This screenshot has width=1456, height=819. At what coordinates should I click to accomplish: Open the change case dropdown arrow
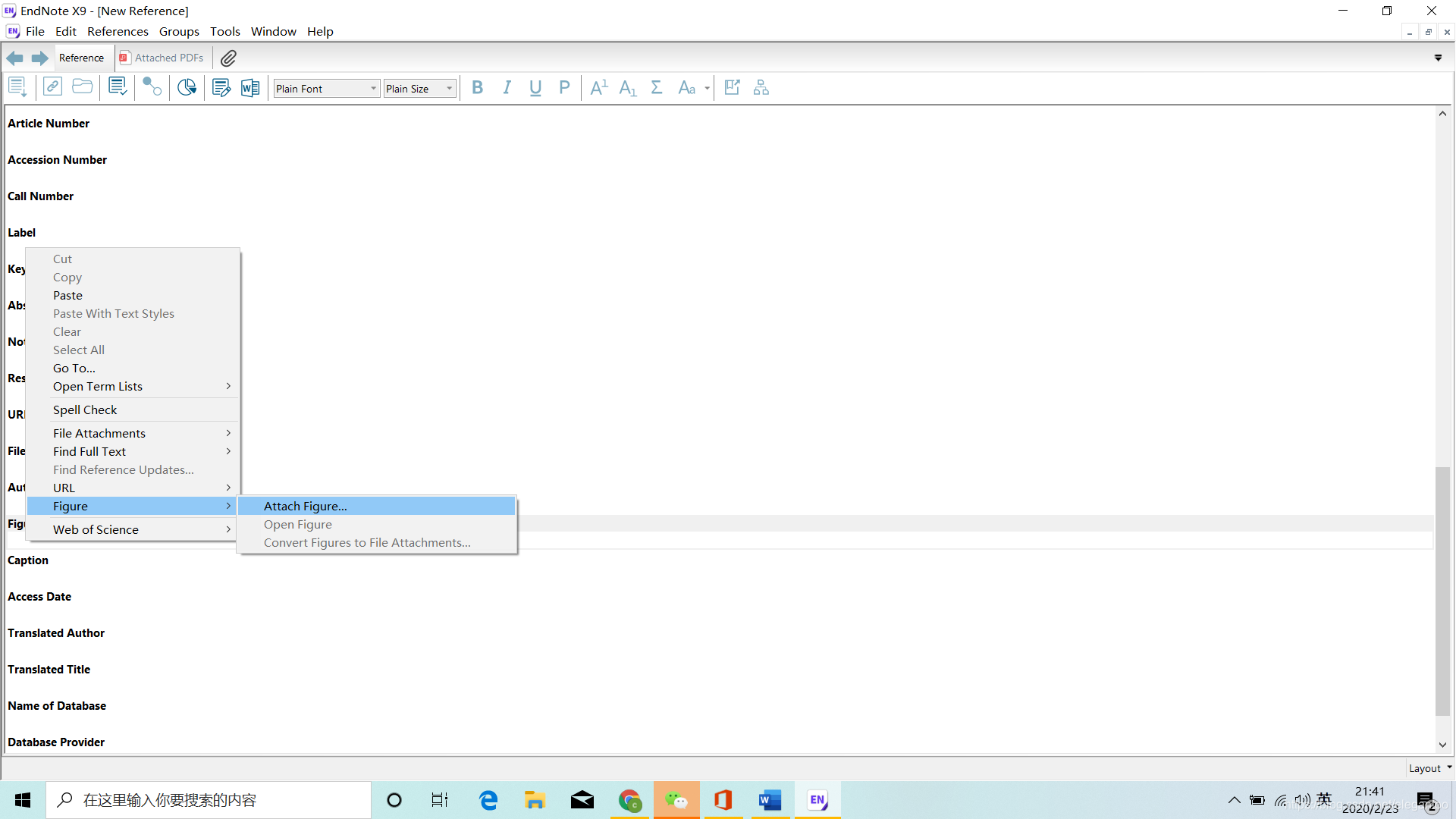707,88
